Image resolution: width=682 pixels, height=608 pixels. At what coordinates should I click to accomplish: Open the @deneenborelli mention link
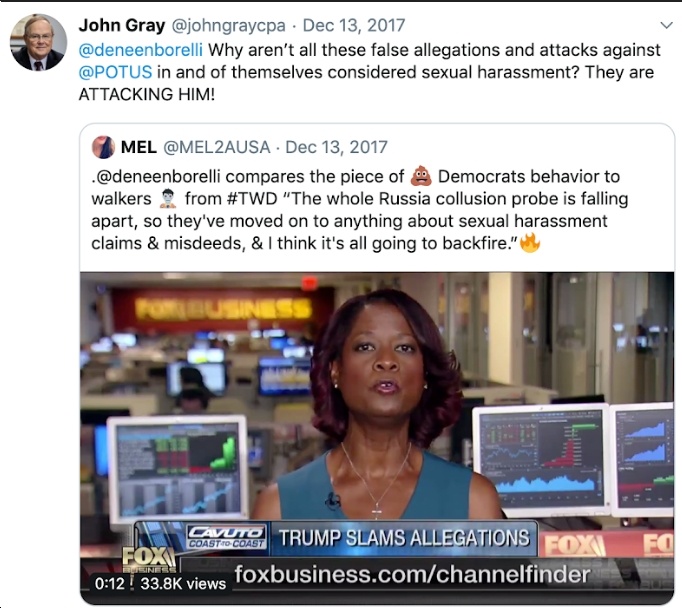tap(140, 50)
